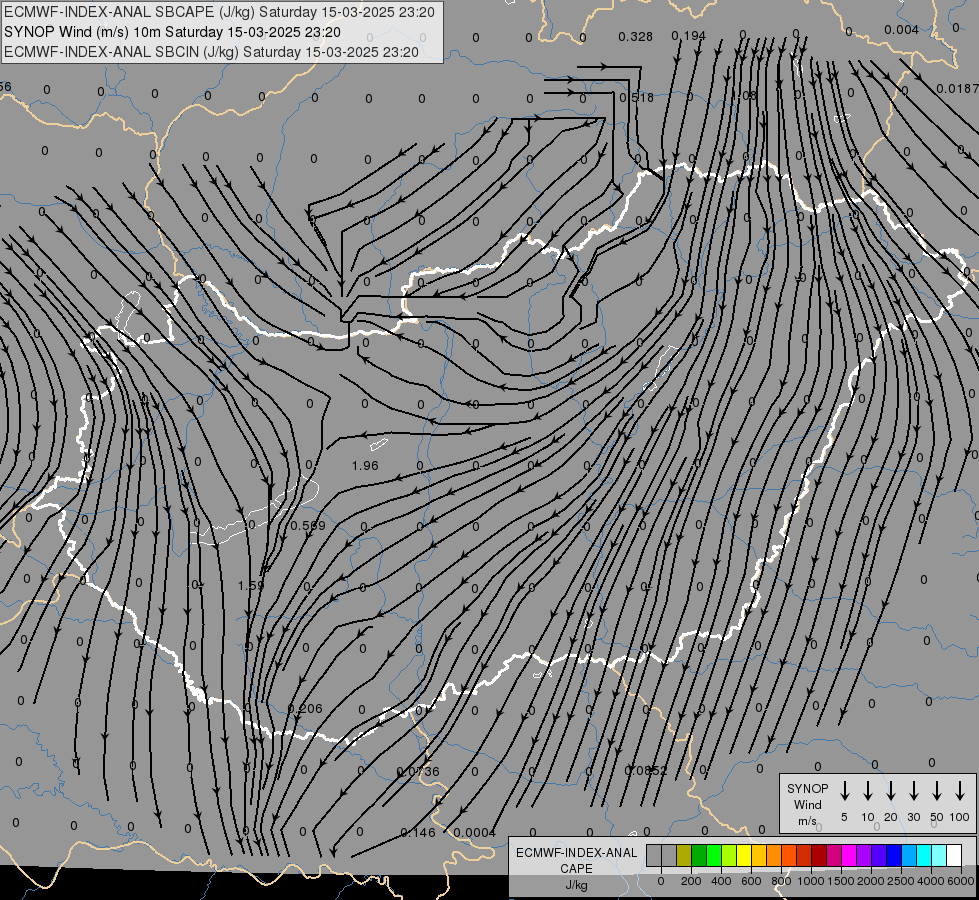Click the 6000 label on the CAPE scale
Screen dimensions: 979x900
click(961, 881)
